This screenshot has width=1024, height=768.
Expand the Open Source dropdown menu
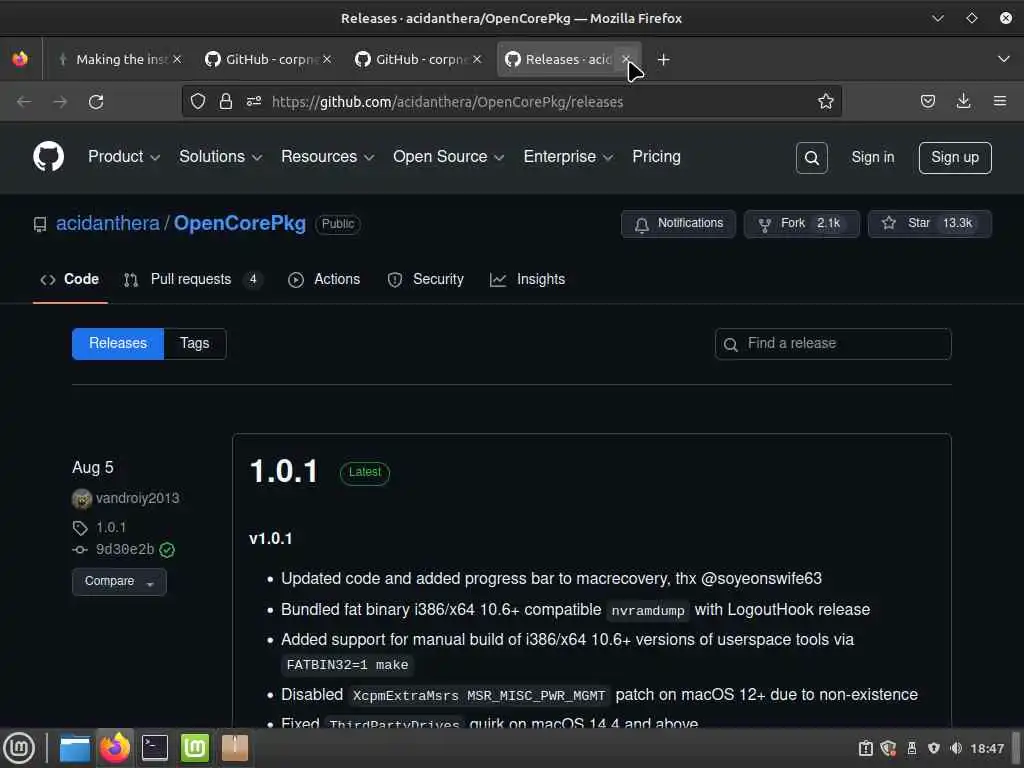[x=448, y=157]
